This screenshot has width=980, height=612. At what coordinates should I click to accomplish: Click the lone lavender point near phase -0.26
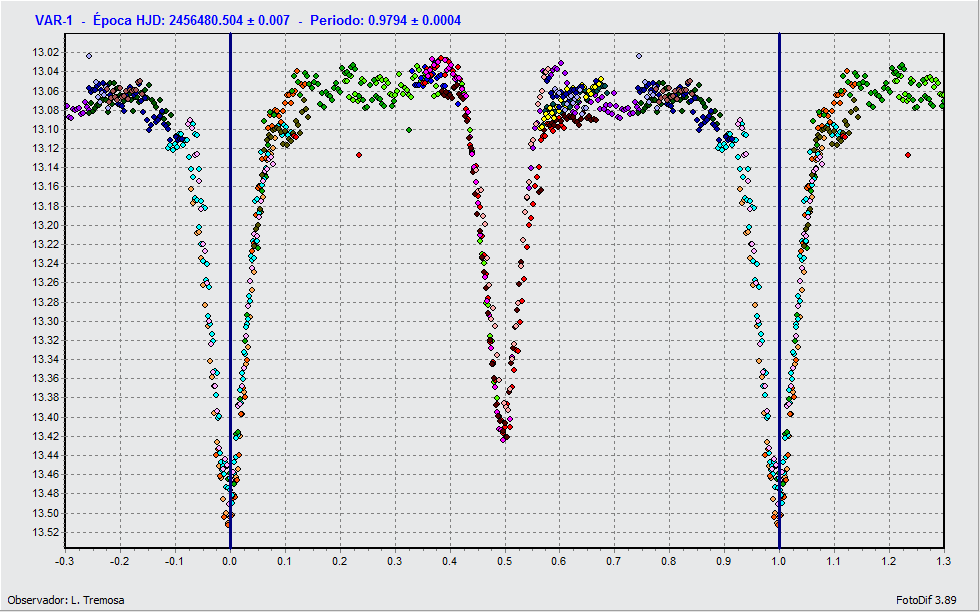(x=89, y=56)
